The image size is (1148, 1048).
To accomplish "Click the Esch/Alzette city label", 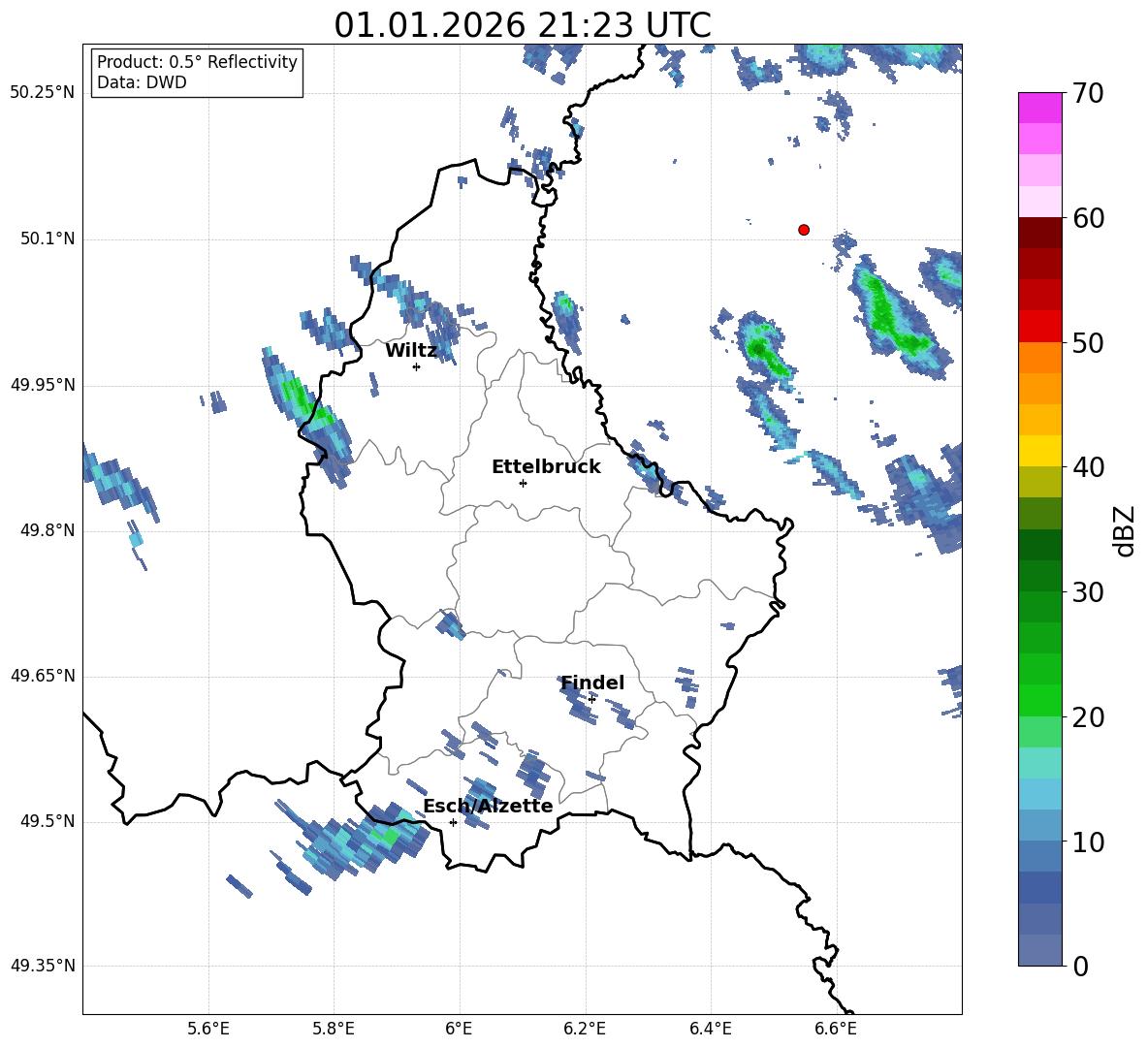I will pyautogui.click(x=489, y=806).
